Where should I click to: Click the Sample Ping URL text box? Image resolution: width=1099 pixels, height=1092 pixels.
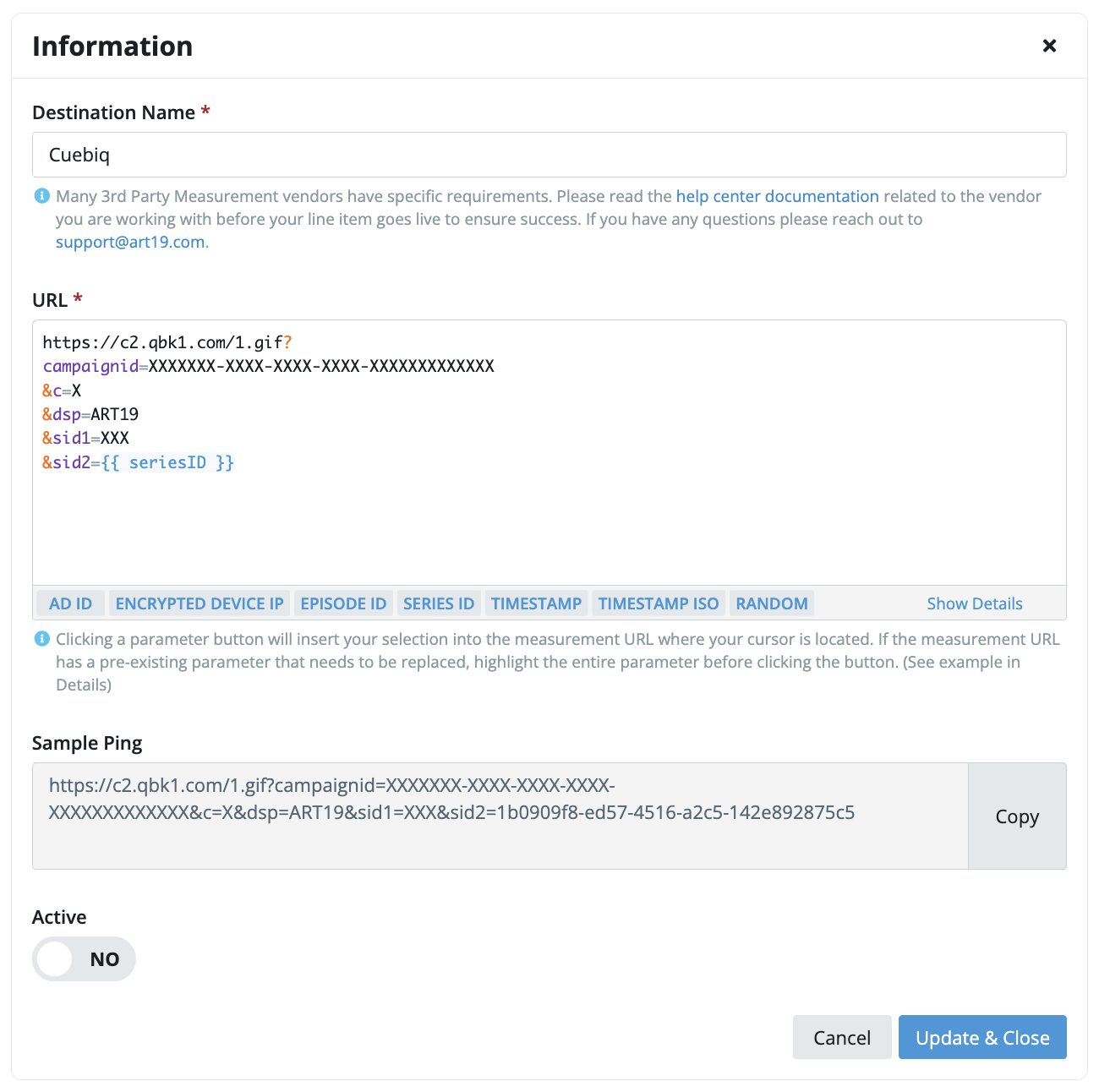tap(500, 816)
